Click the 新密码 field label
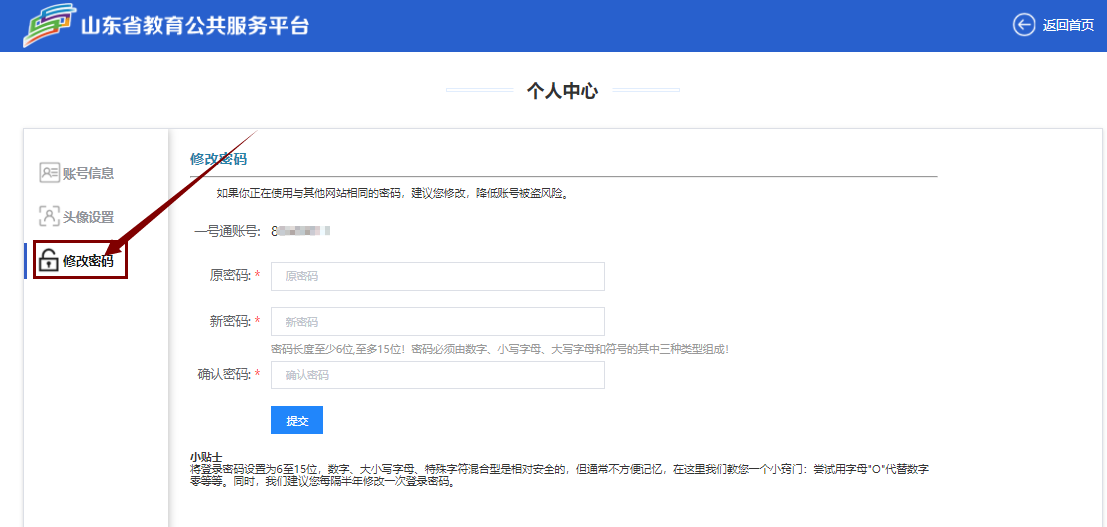1107x527 pixels. pos(230,321)
